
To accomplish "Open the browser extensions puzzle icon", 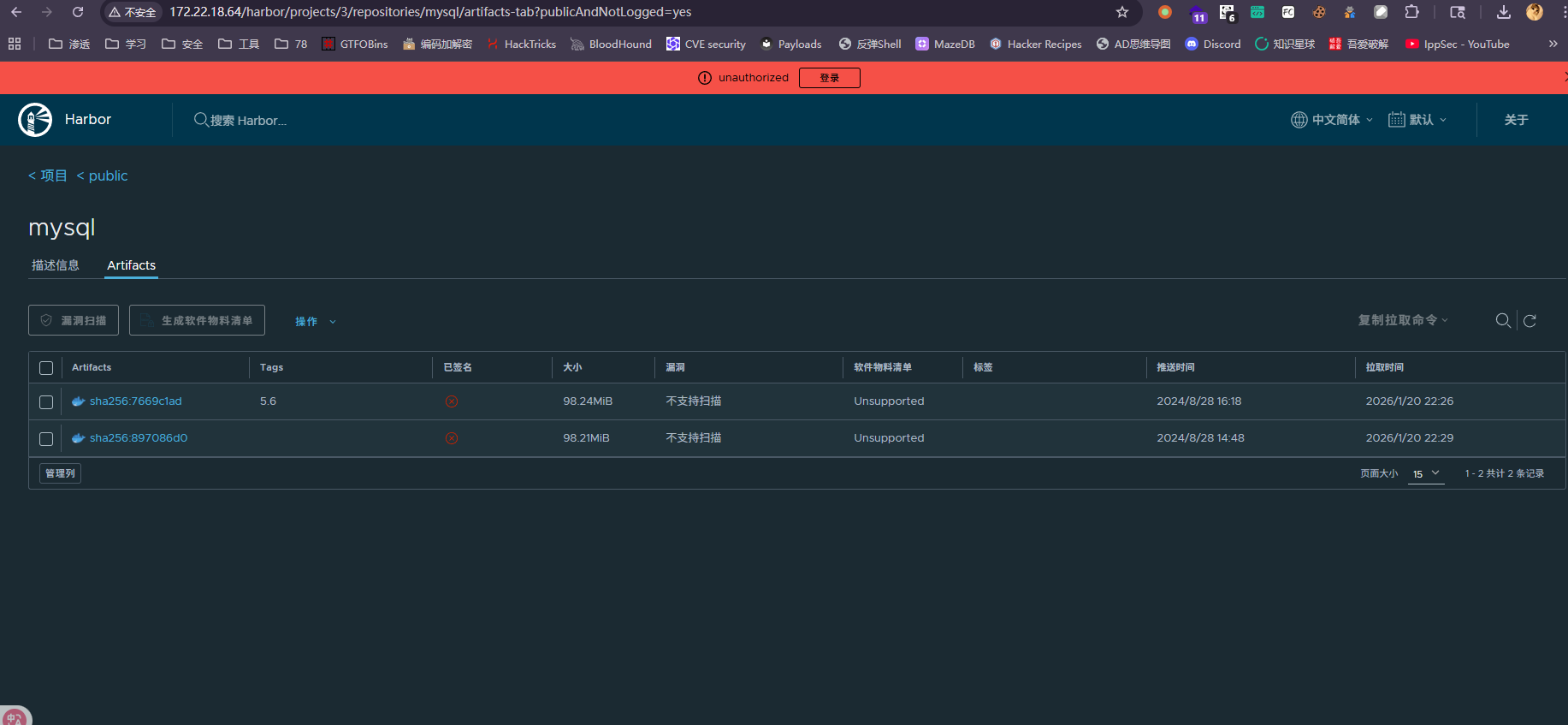I will tap(1411, 12).
